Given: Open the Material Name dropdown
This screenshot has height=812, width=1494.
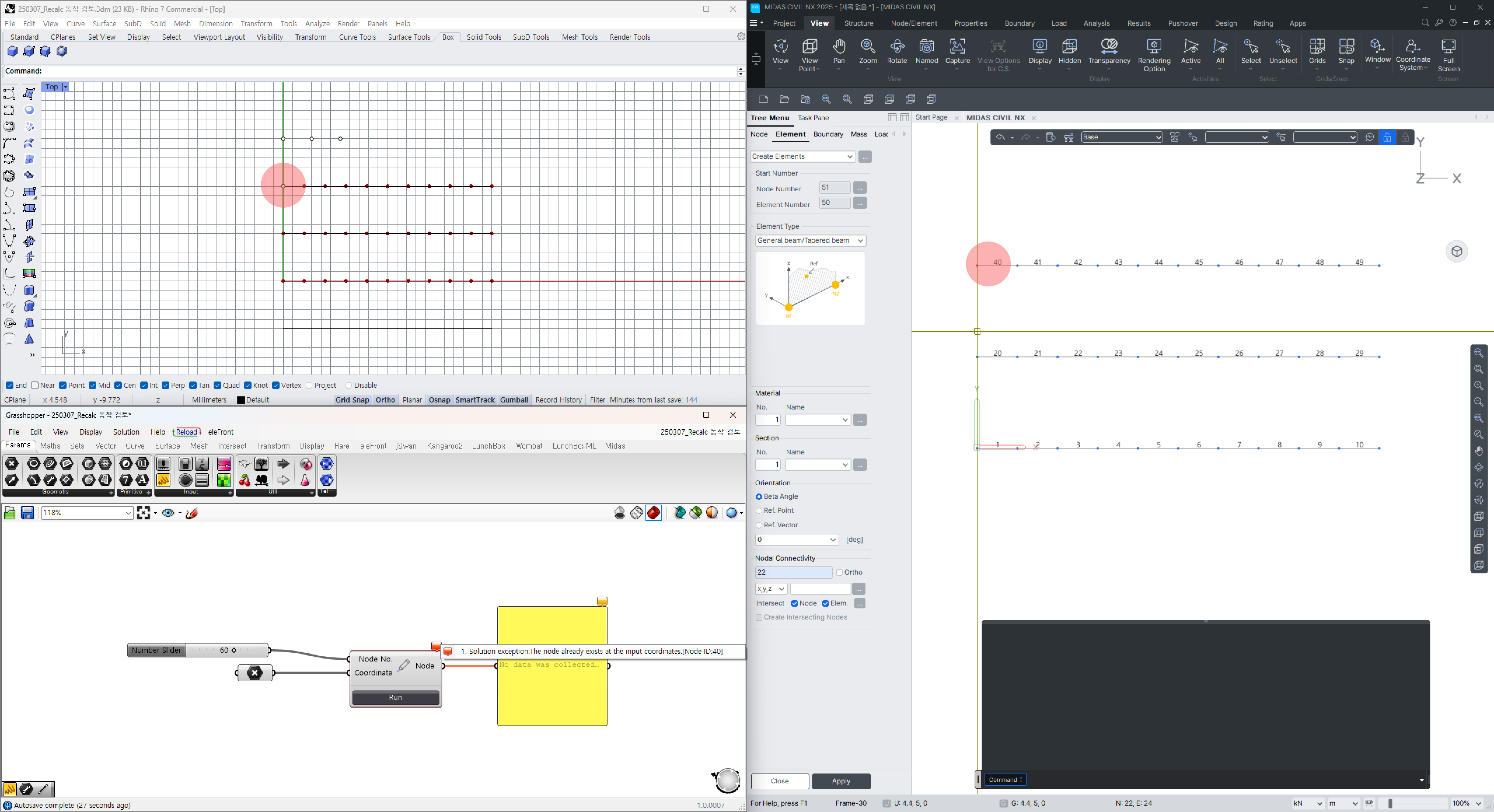Looking at the screenshot, I should [x=818, y=420].
